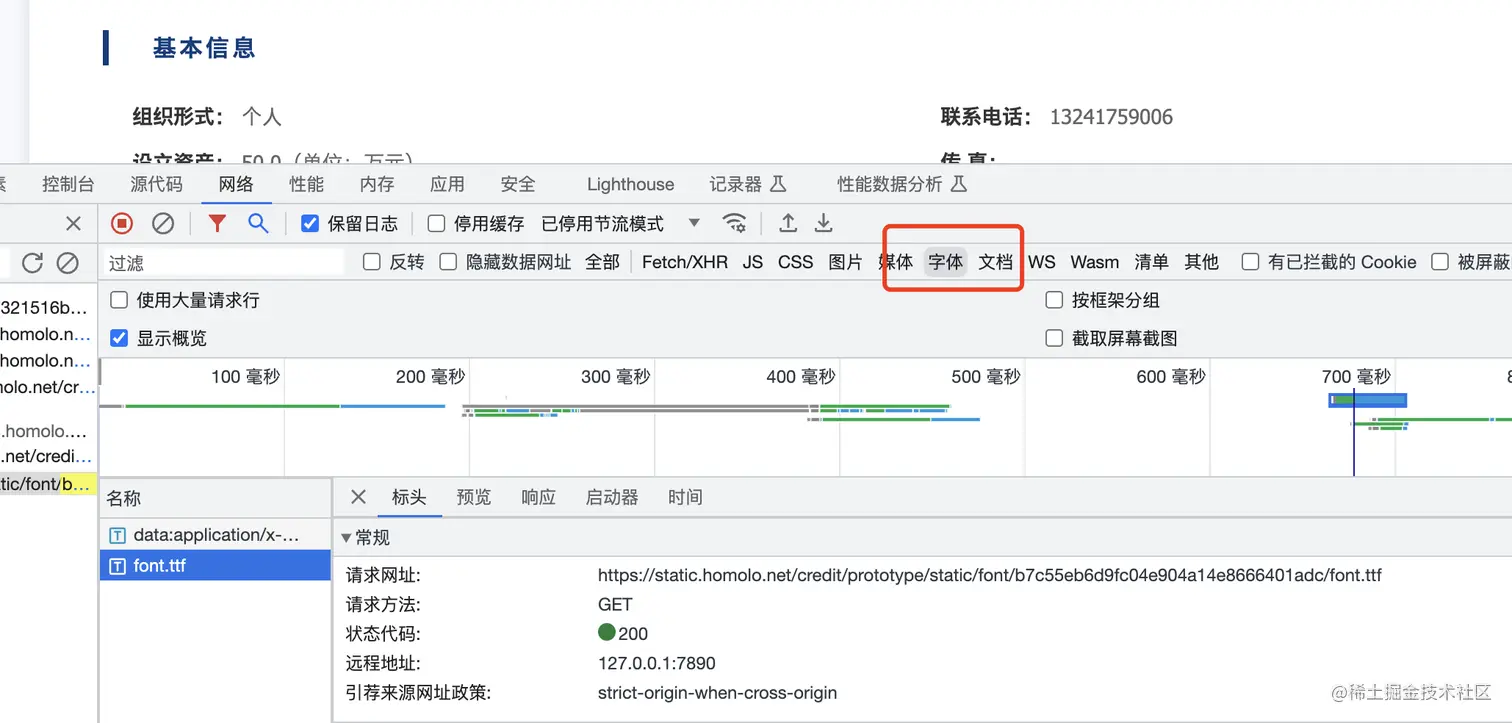Enable 截取屏幕截图 checkbox
Viewport: 1512px width, 723px height.
pyautogui.click(x=1054, y=338)
